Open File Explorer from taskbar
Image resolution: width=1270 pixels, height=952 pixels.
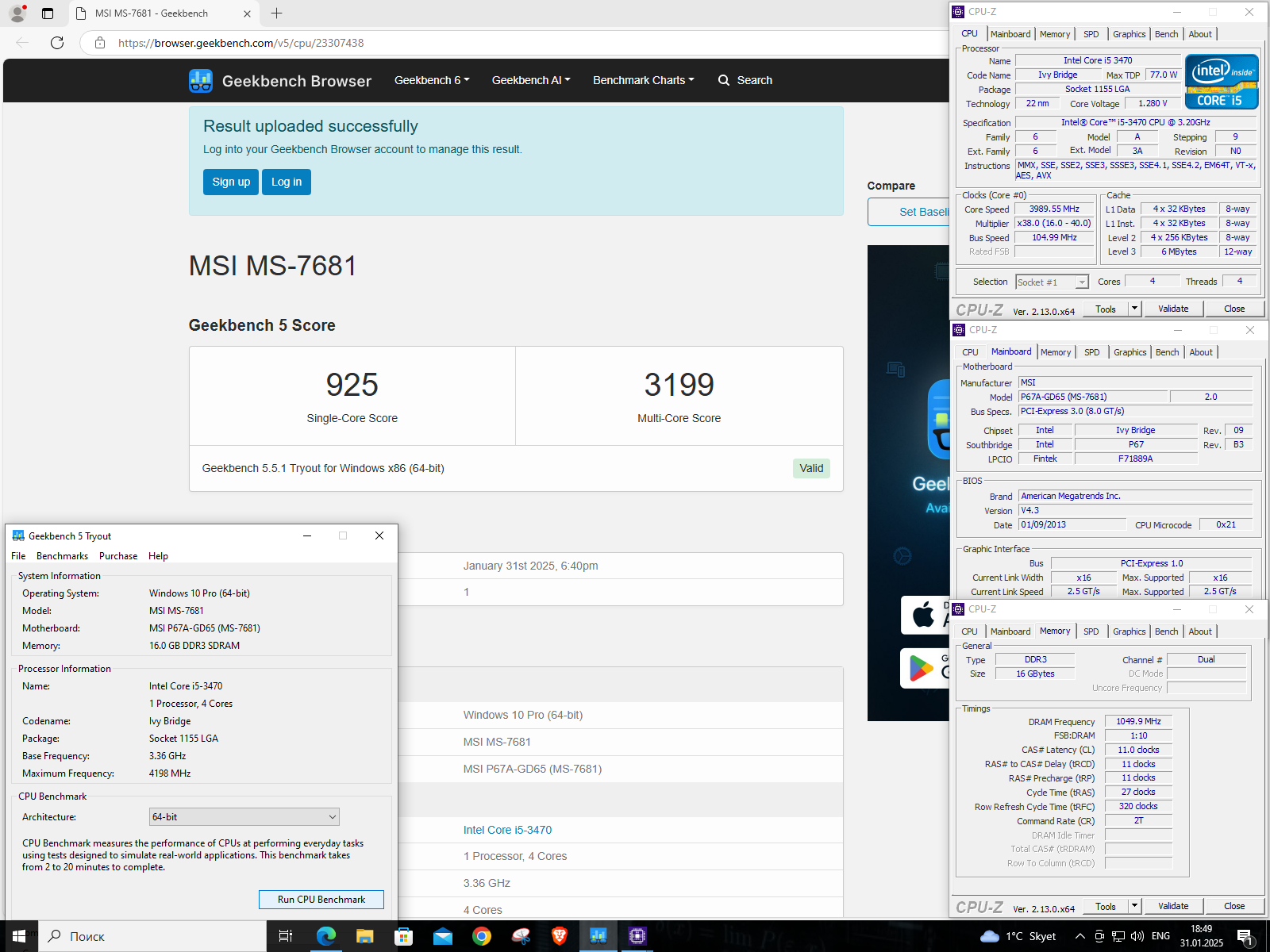coord(364,936)
